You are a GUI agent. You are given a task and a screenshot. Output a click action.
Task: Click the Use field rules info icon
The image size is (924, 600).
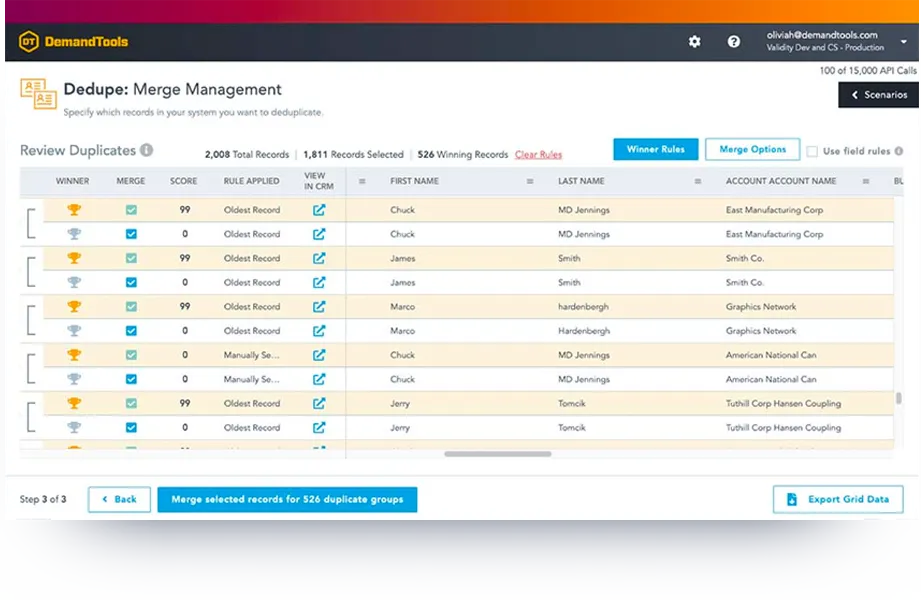point(899,151)
